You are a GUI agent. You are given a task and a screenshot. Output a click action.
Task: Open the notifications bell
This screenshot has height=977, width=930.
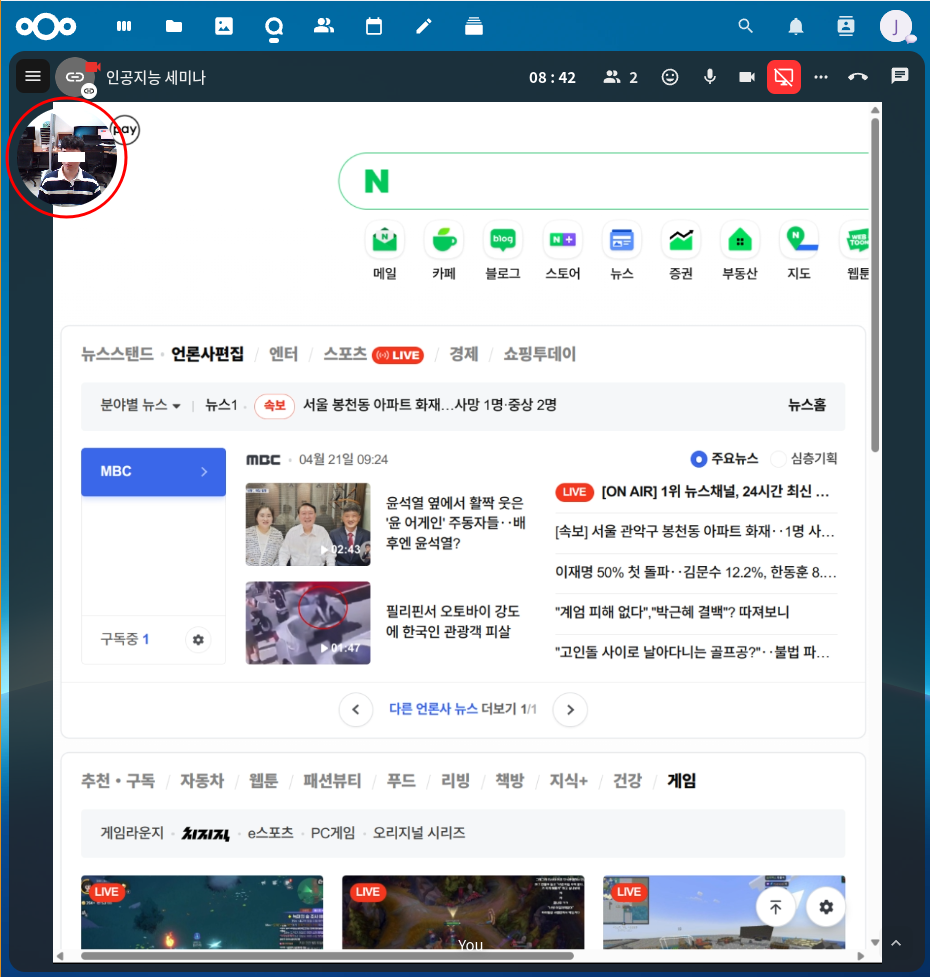pos(796,26)
